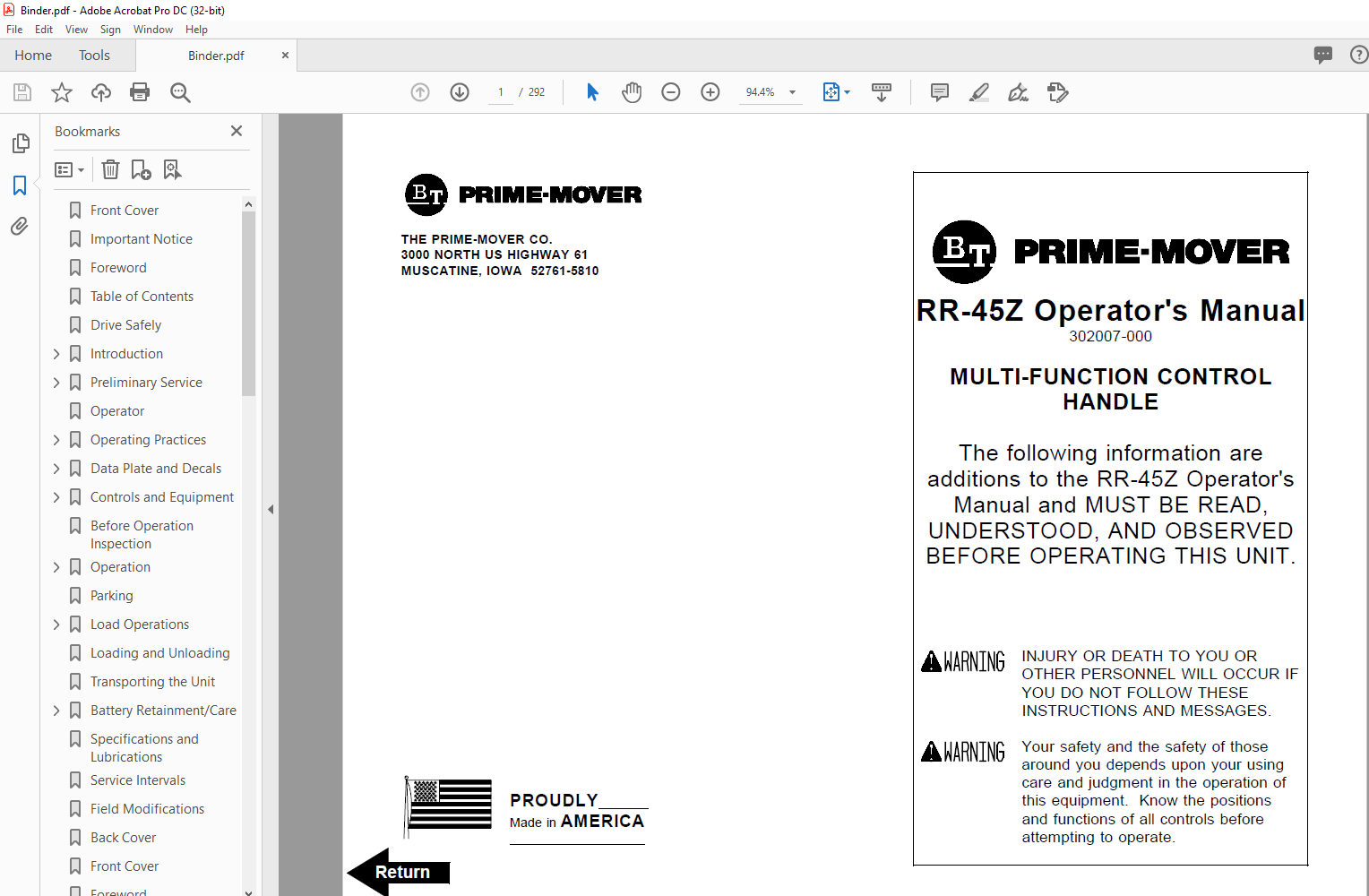
Task: Open bookmark options dropdown menu
Action: click(x=69, y=169)
